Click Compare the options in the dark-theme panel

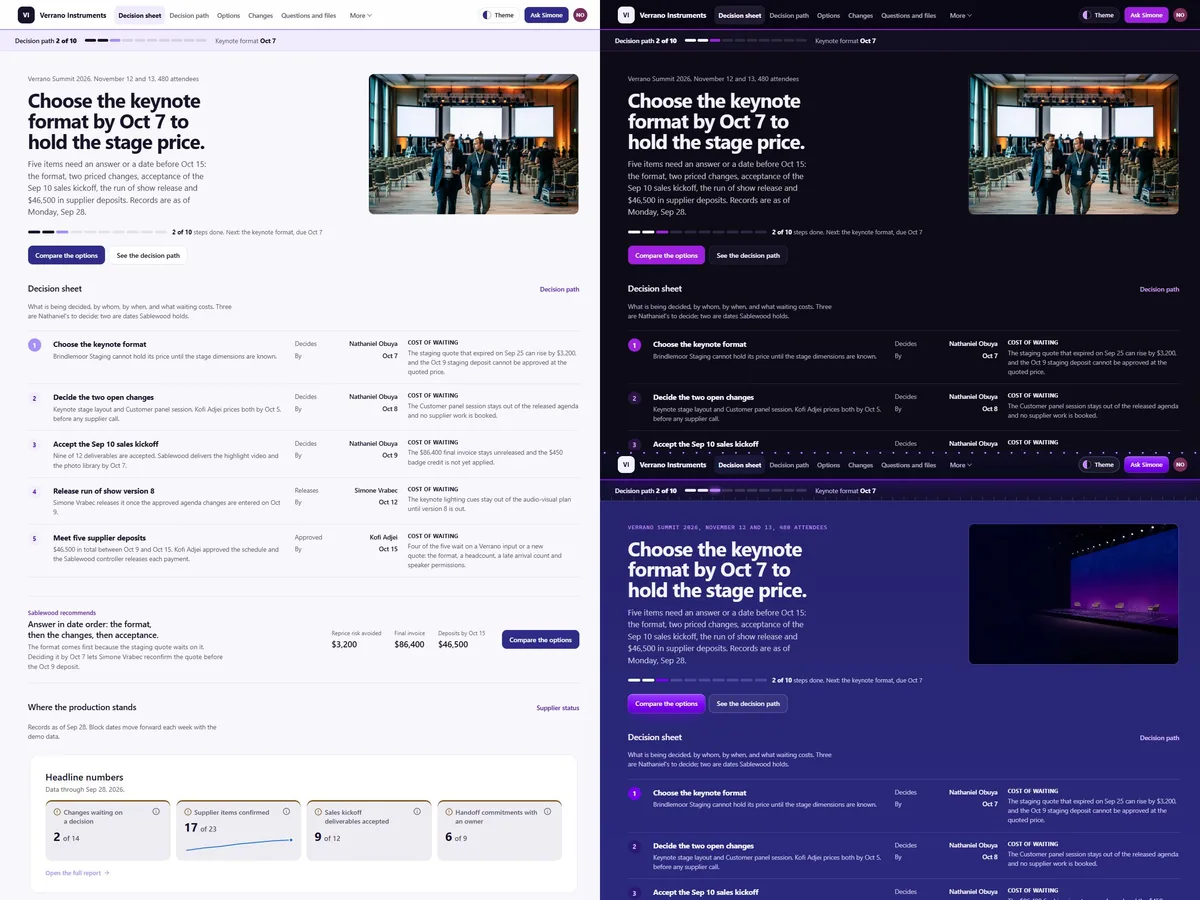[x=666, y=255]
